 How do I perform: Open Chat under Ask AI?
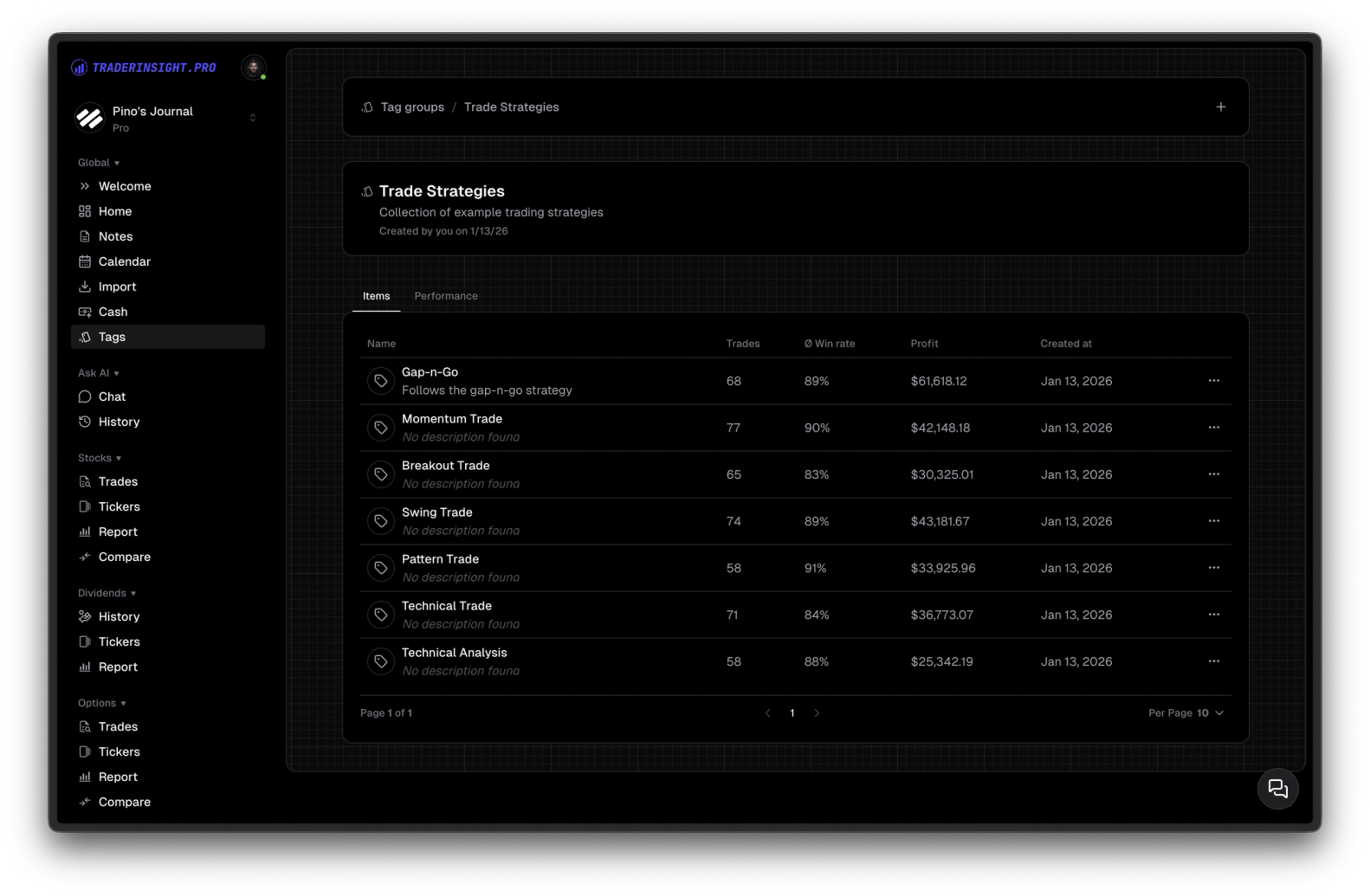tap(168, 396)
